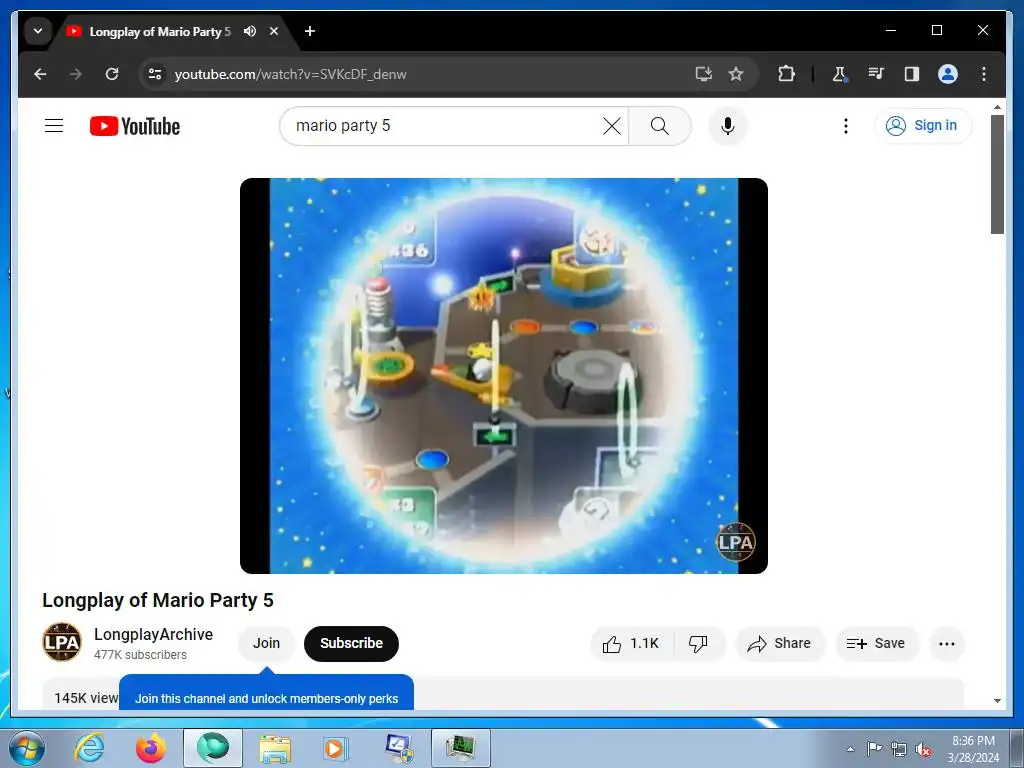Click the Sign in button

click(923, 125)
